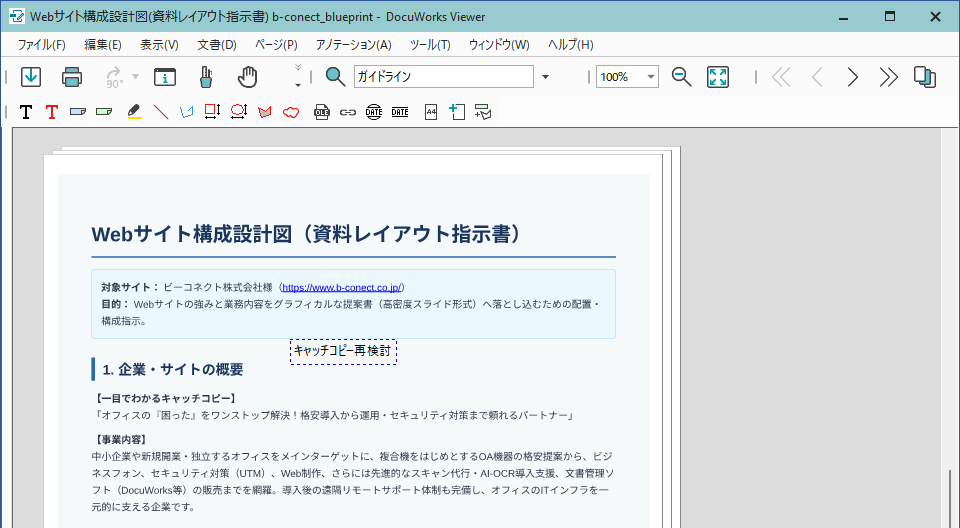Open the 編集(E) menu
This screenshot has width=960, height=528.
click(x=103, y=45)
